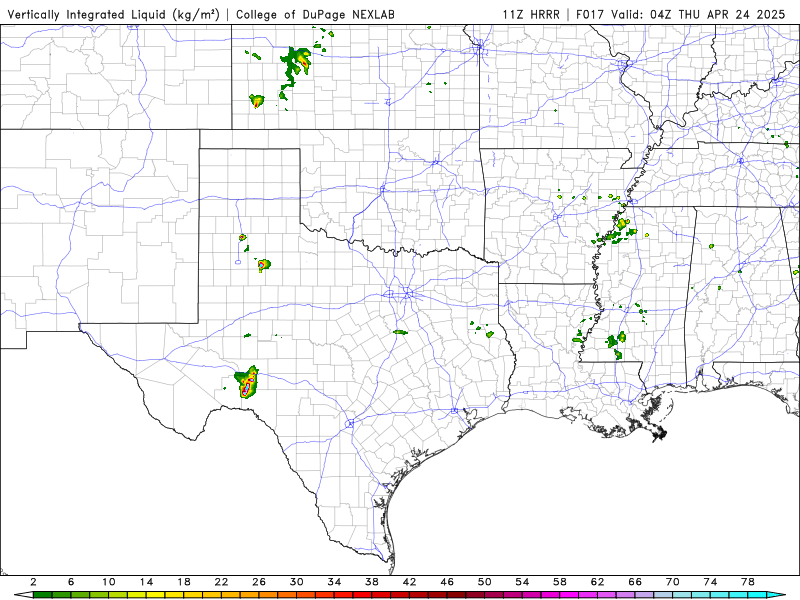Pick the cyan colorbar swatch below '78'

click(757, 595)
